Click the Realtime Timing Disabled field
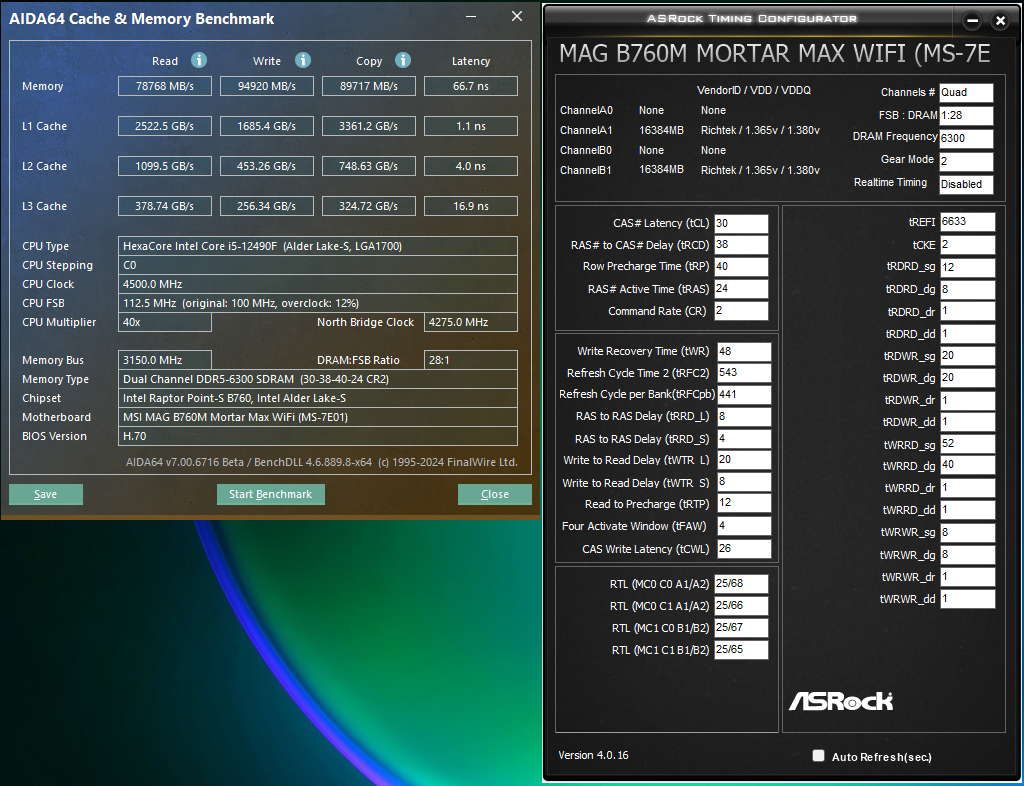The image size is (1024, 786). [966, 184]
